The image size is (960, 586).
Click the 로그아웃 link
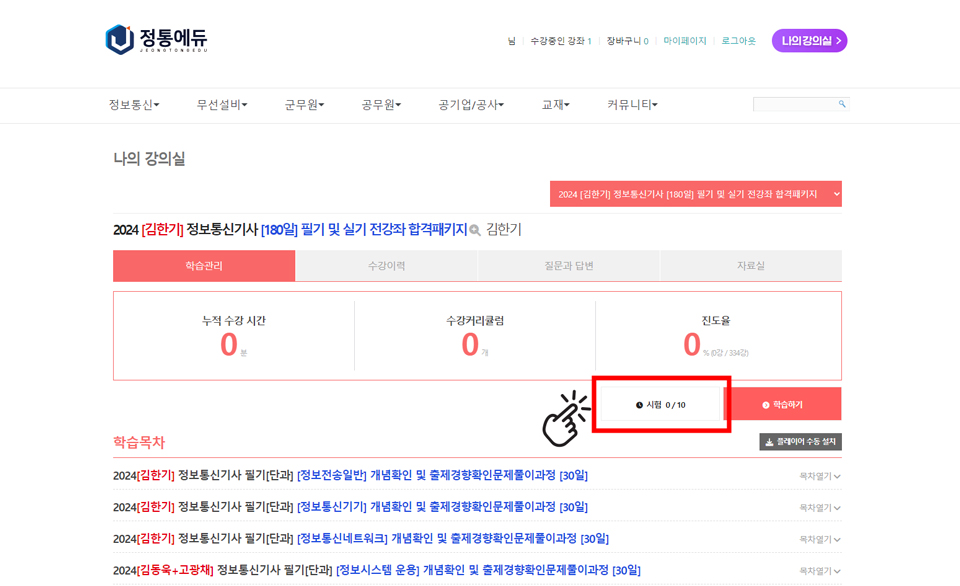[738, 41]
